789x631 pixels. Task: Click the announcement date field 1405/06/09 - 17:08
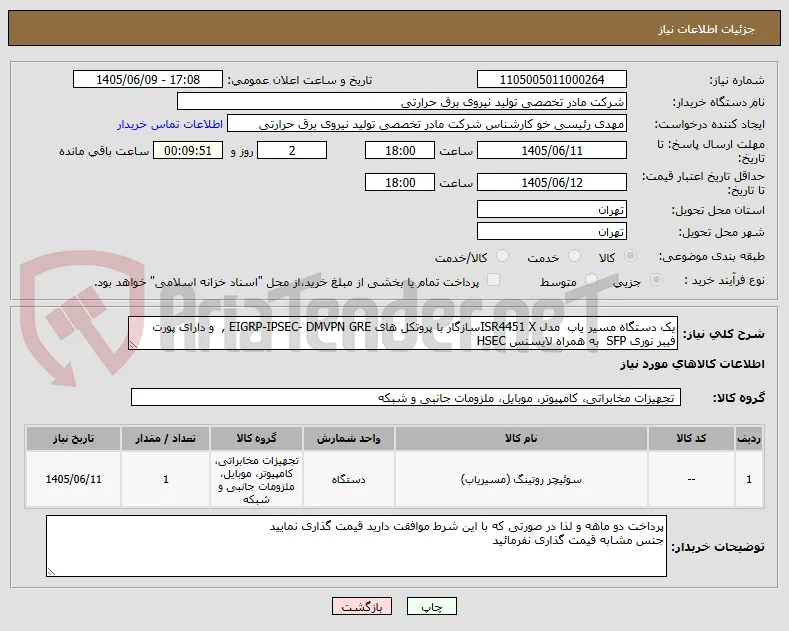coord(148,80)
